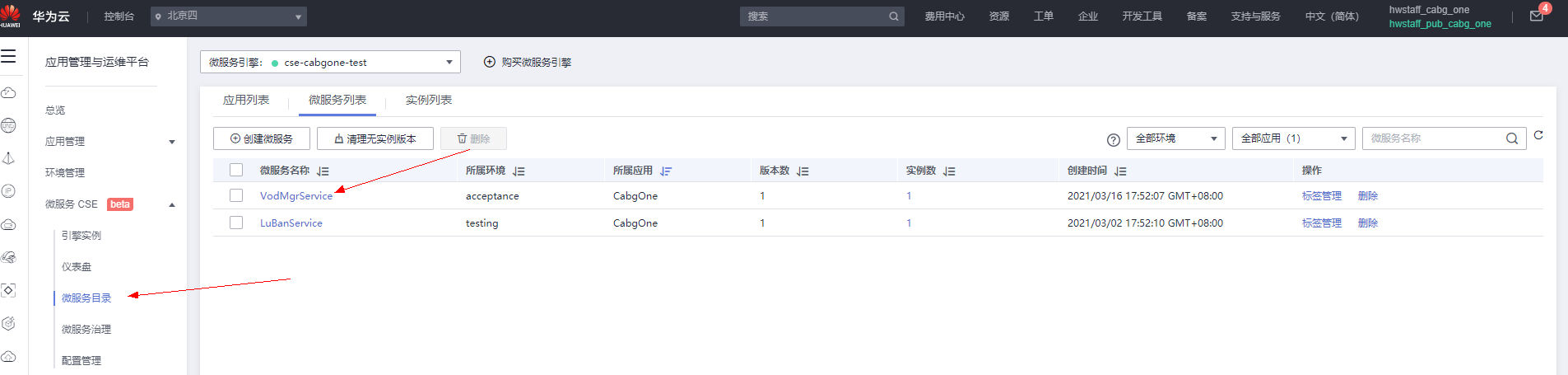Open 开发工具 in top navigation
The width and height of the screenshot is (1568, 375).
point(1142,16)
